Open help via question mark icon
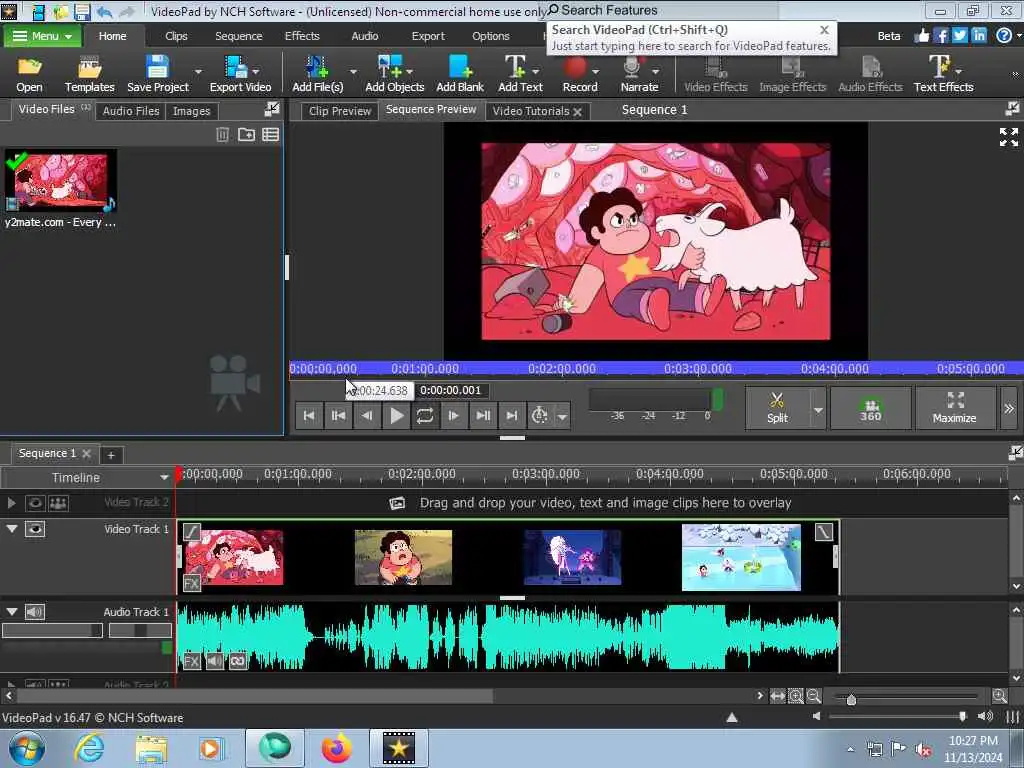 1004,36
